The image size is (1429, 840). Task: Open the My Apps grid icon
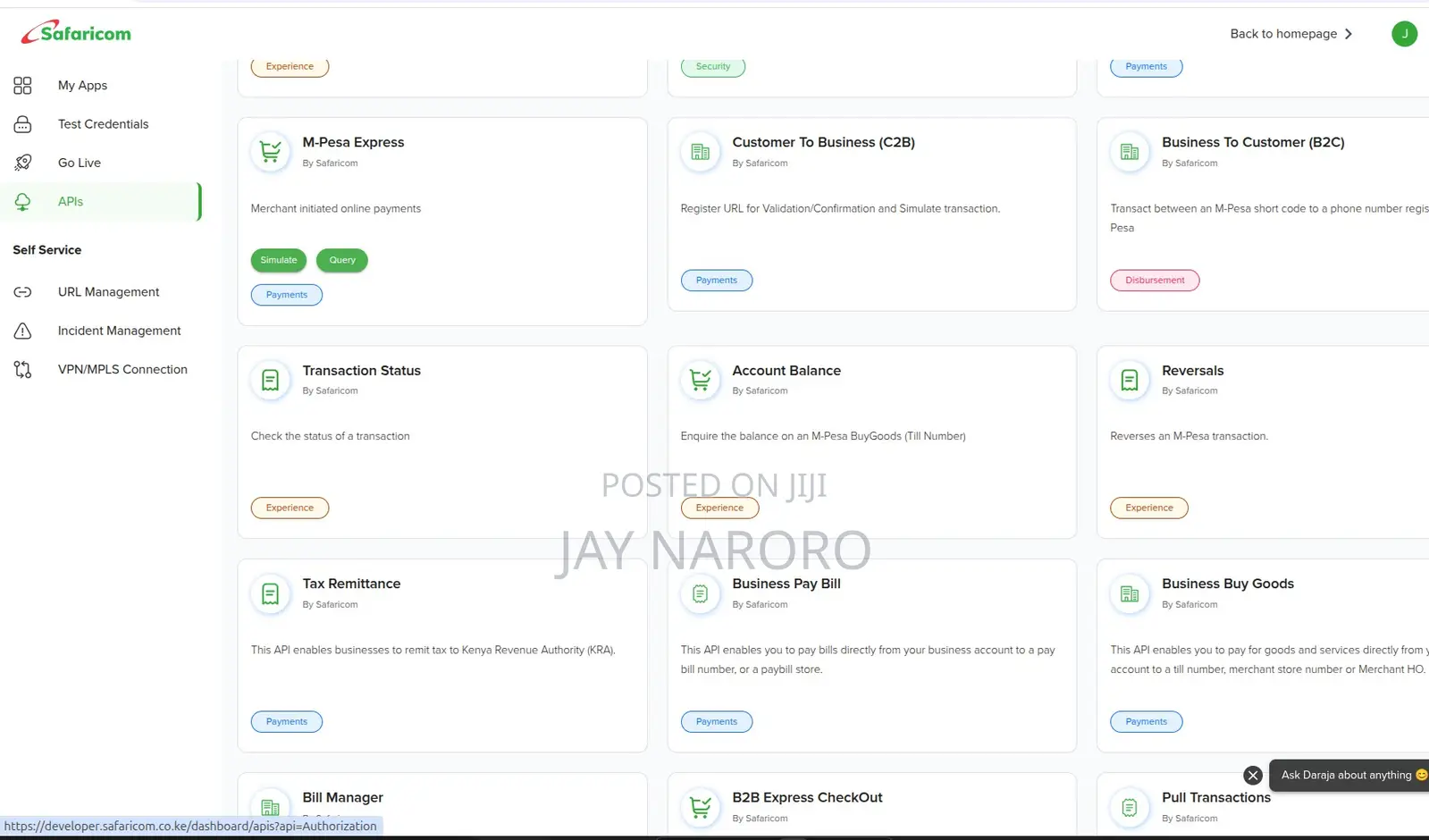22,85
